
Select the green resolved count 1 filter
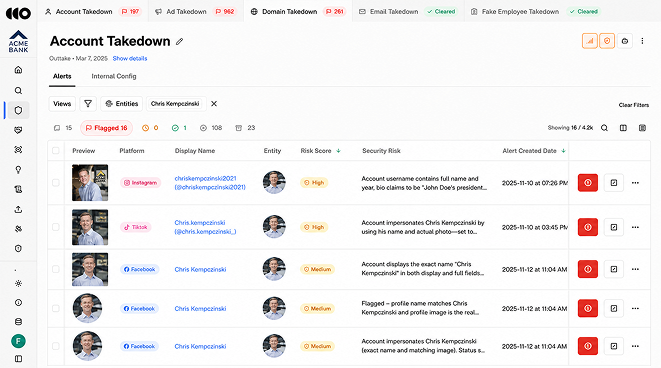tap(179, 128)
